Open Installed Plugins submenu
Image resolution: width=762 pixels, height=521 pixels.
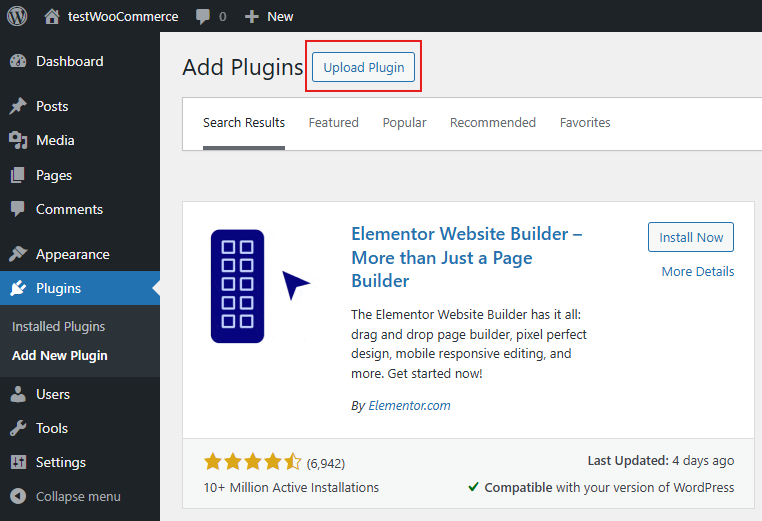(58, 327)
